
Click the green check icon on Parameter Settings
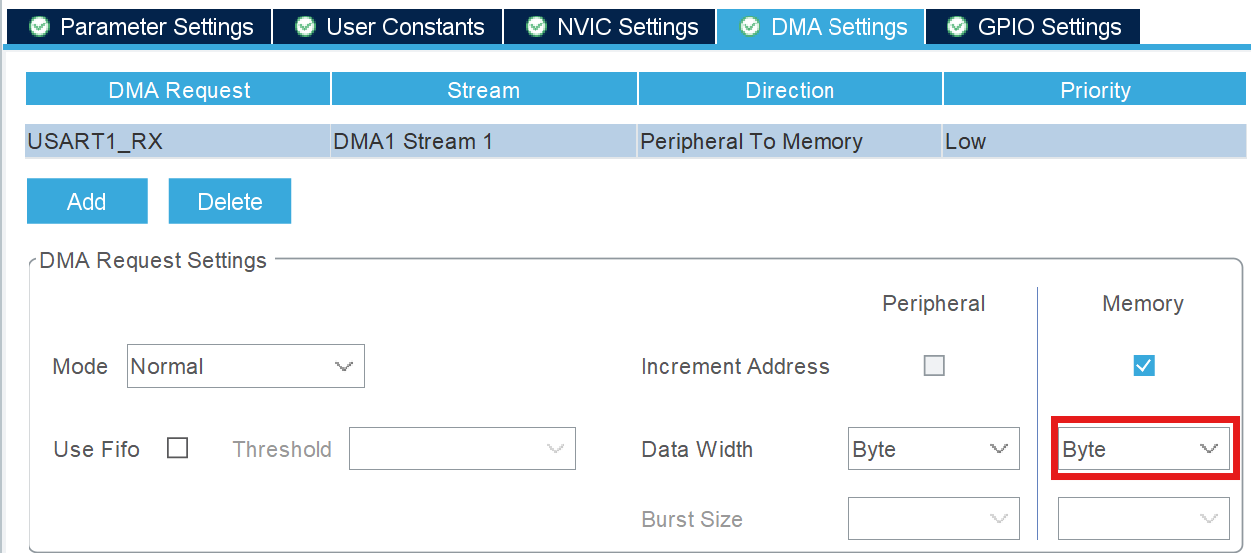pos(40,27)
